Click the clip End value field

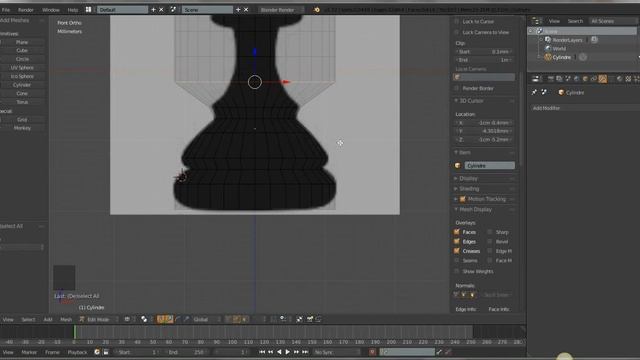click(484, 60)
